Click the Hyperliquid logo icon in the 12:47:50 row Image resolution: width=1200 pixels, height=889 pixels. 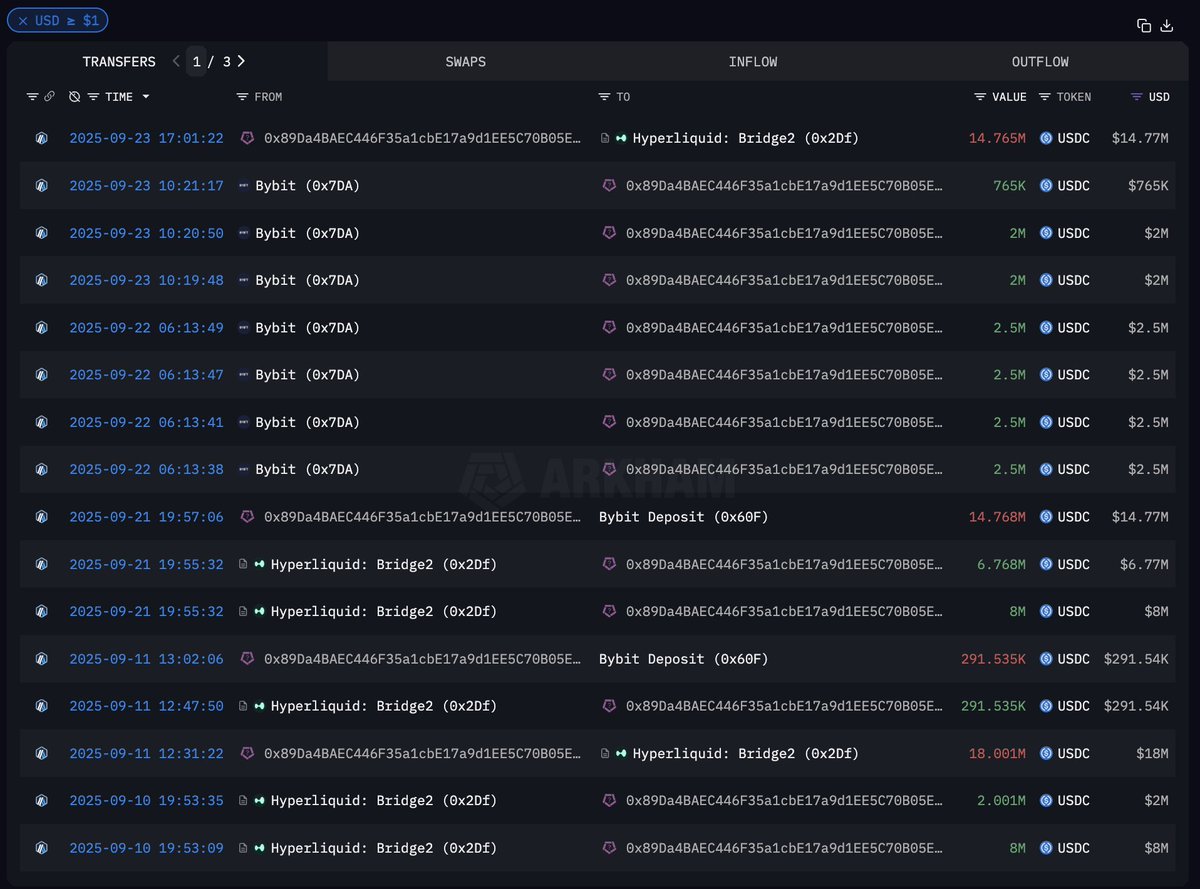(260, 706)
